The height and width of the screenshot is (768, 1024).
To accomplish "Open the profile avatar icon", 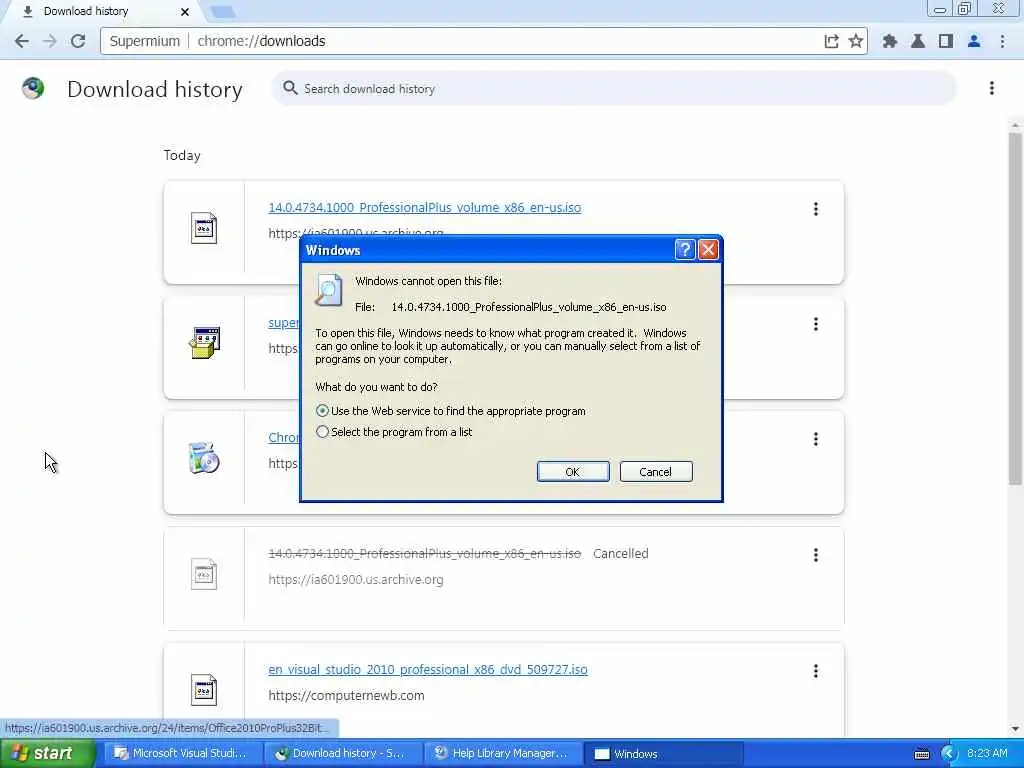I will [974, 41].
